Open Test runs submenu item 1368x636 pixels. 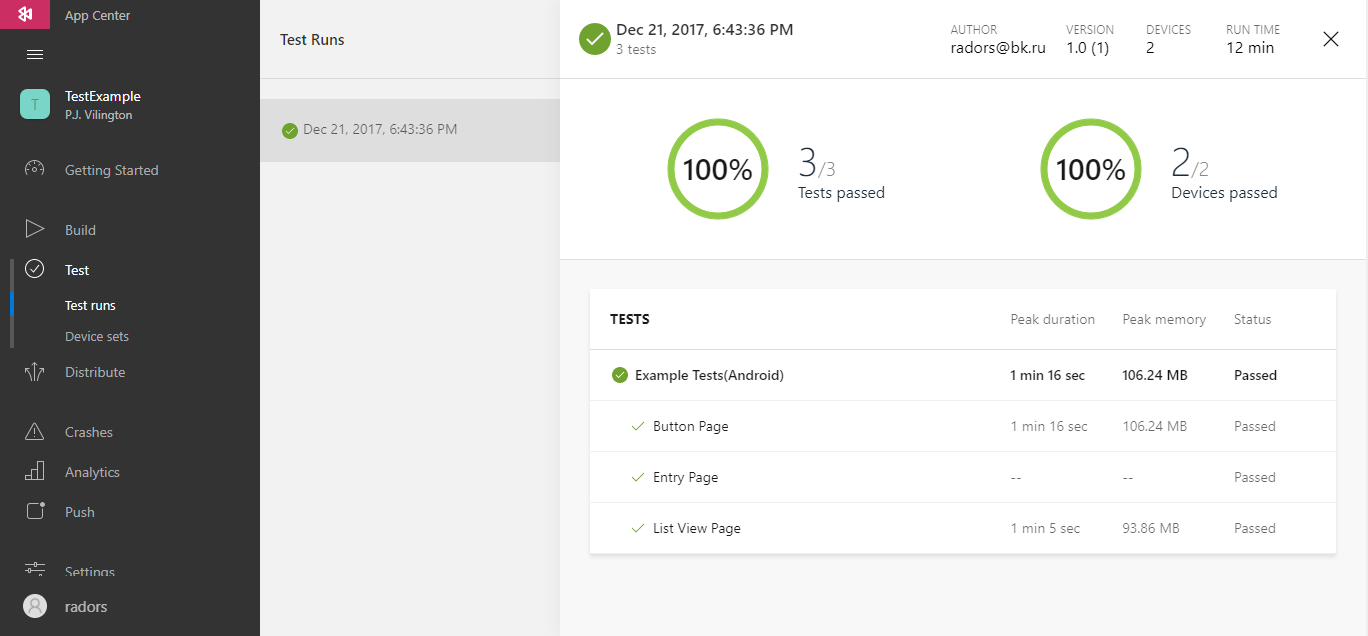coord(90,306)
